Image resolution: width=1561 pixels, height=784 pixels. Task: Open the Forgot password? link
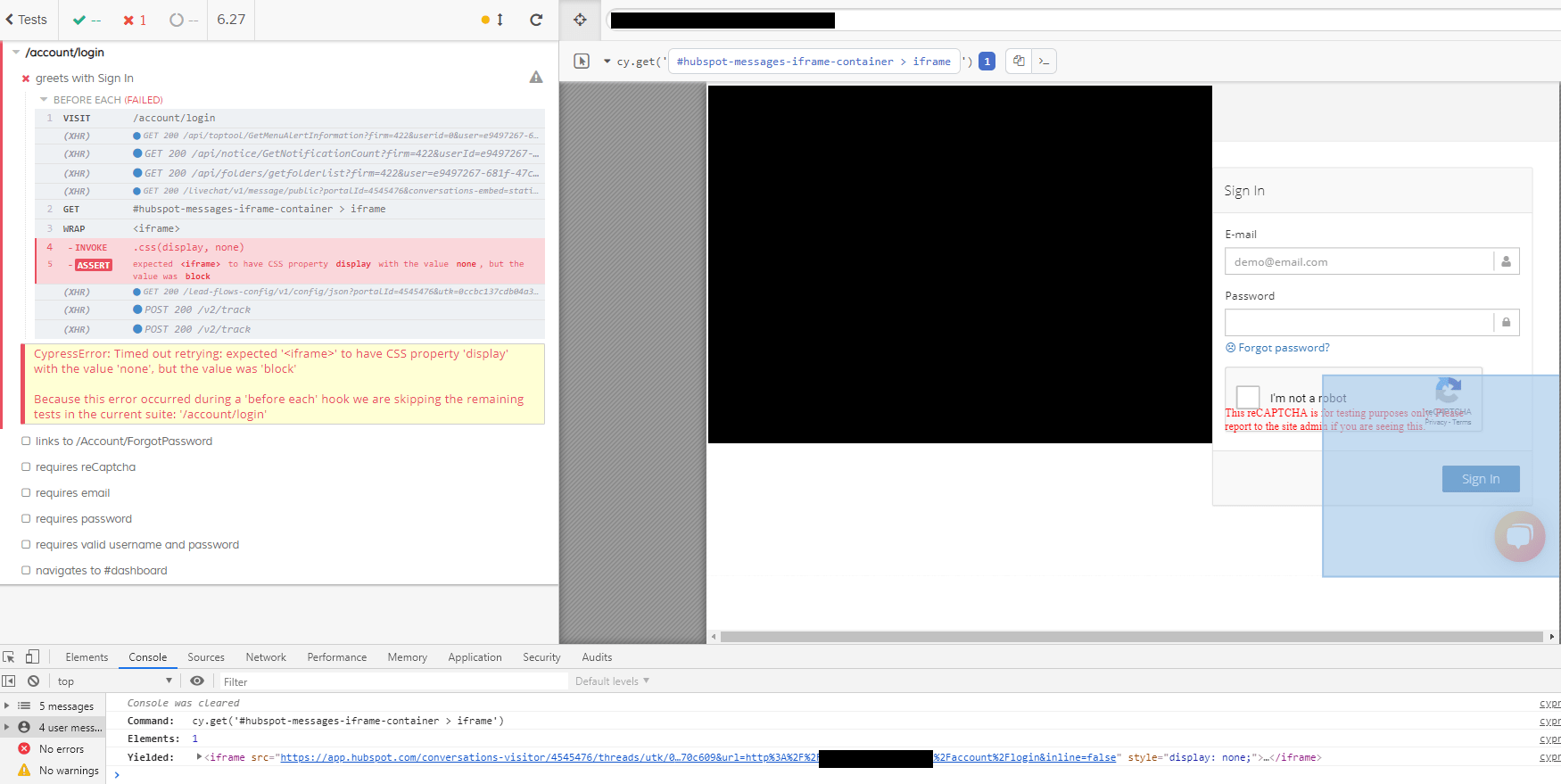click(1277, 348)
